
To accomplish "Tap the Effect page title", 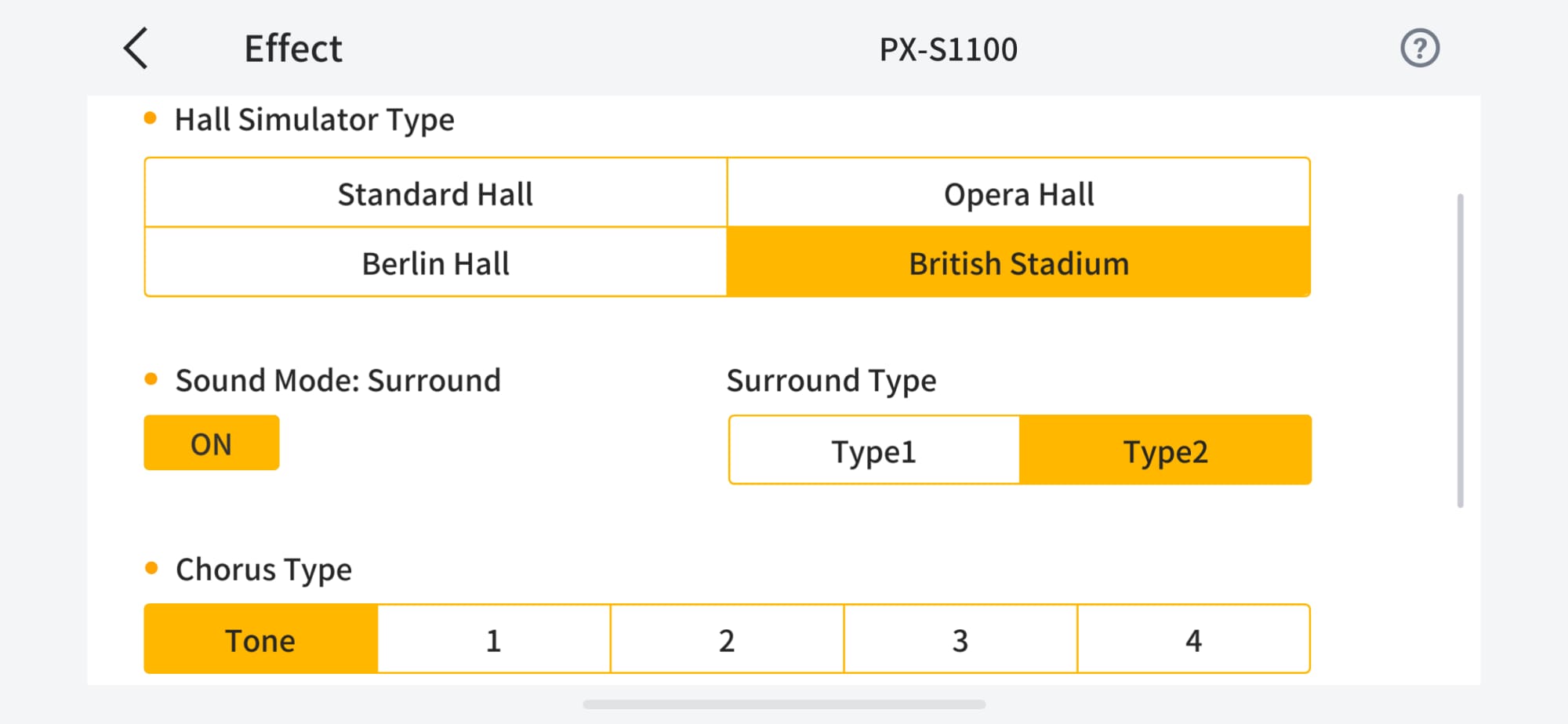I will point(293,49).
